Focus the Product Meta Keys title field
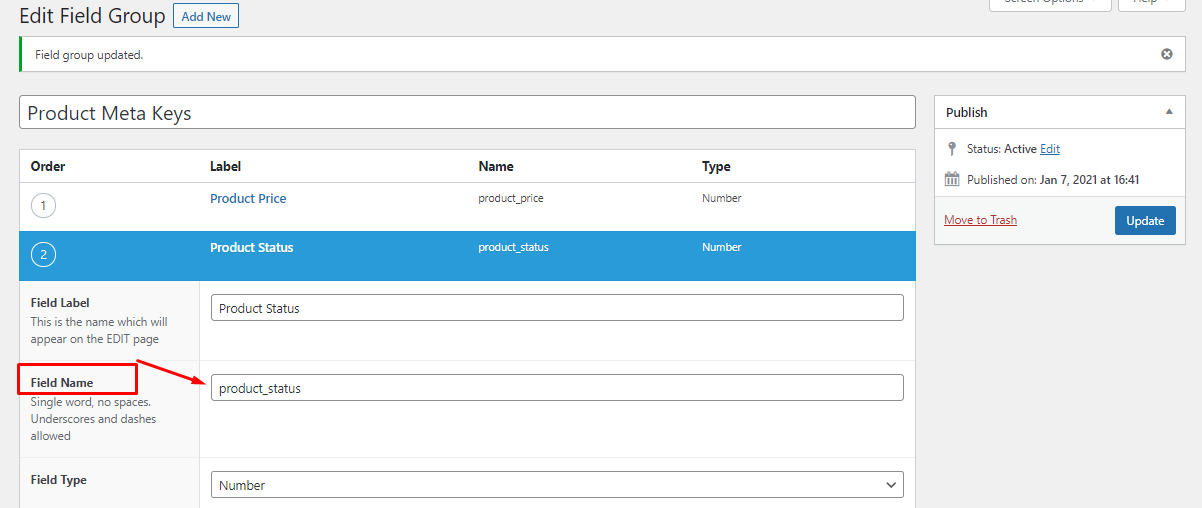The image size is (1202, 508). pos(467,113)
